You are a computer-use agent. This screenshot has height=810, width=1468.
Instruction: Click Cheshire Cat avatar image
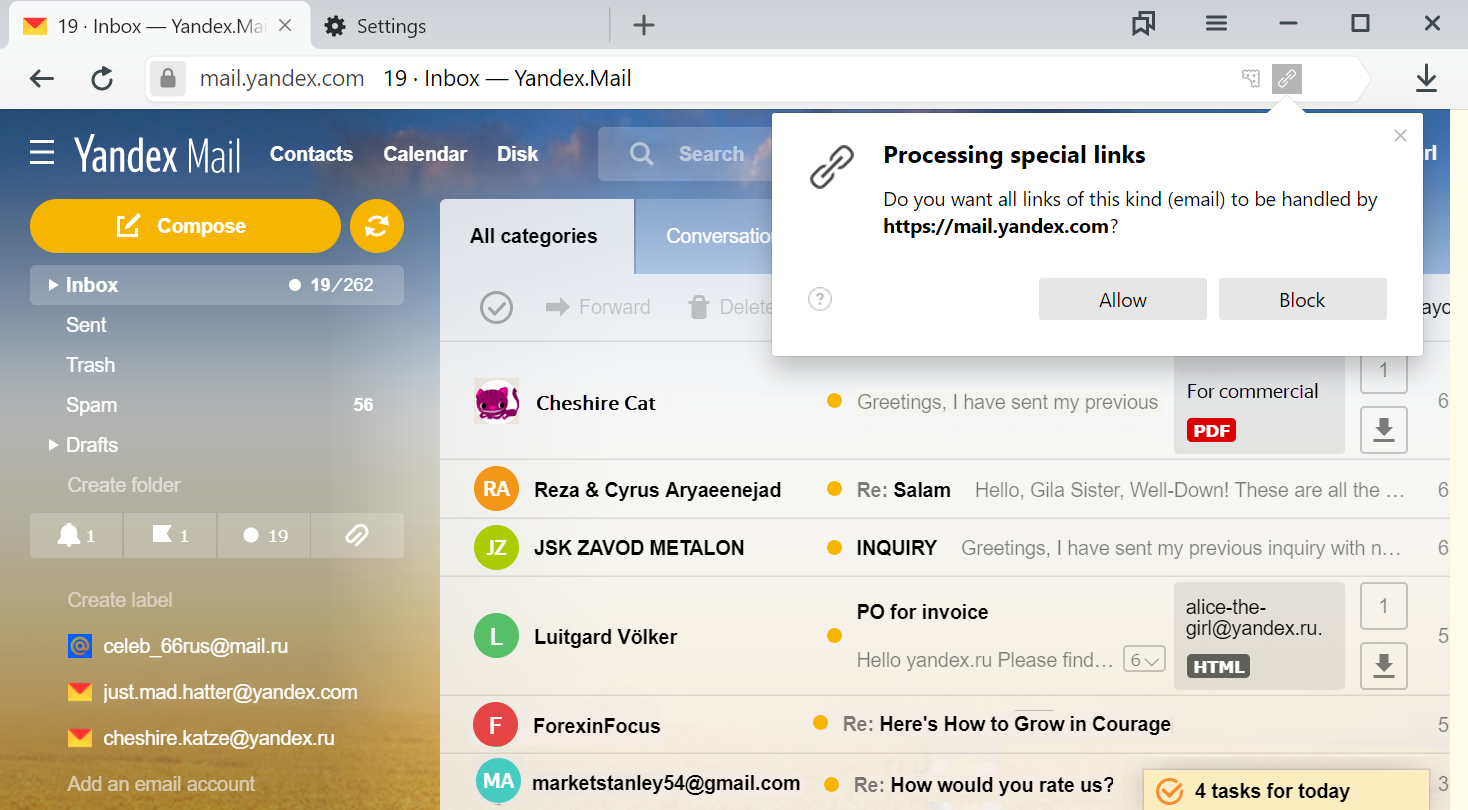[496, 402]
